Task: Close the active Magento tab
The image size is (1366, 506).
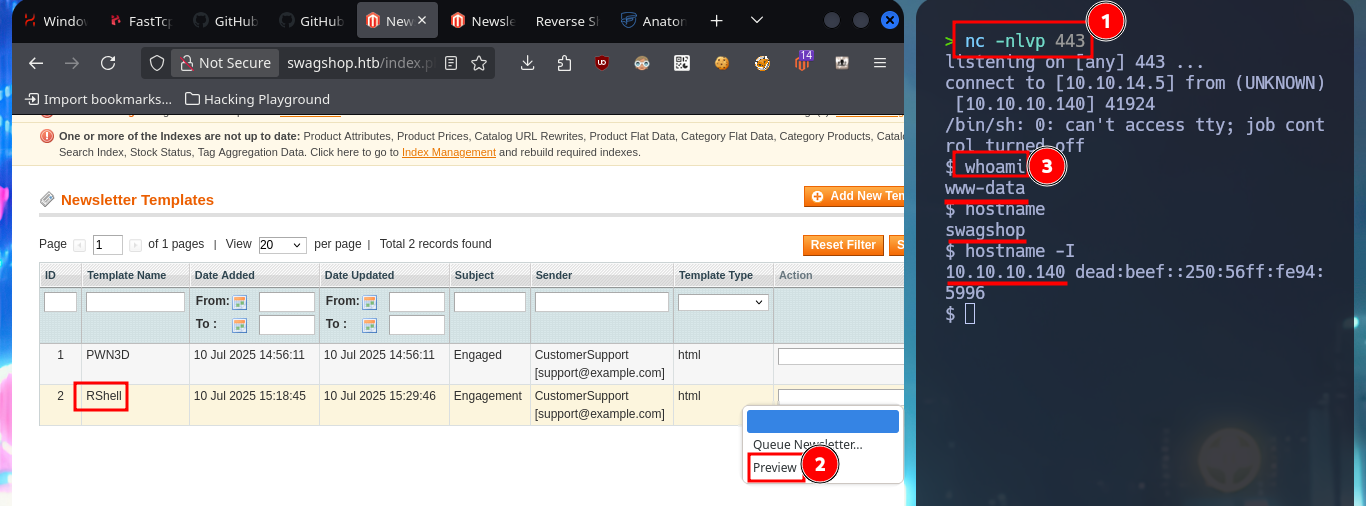Action: point(423,21)
